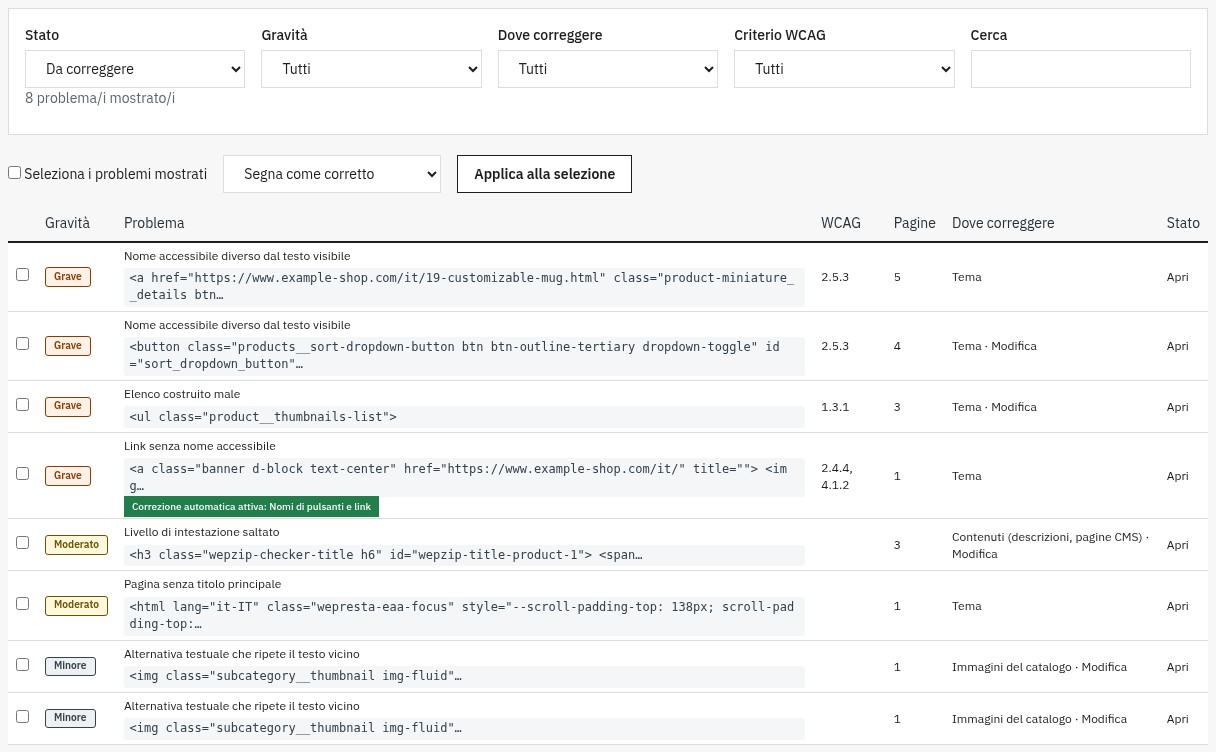Image resolution: width=1216 pixels, height=752 pixels.
Task: Click the Pagine value 5 in mug row
Action: coord(898,277)
